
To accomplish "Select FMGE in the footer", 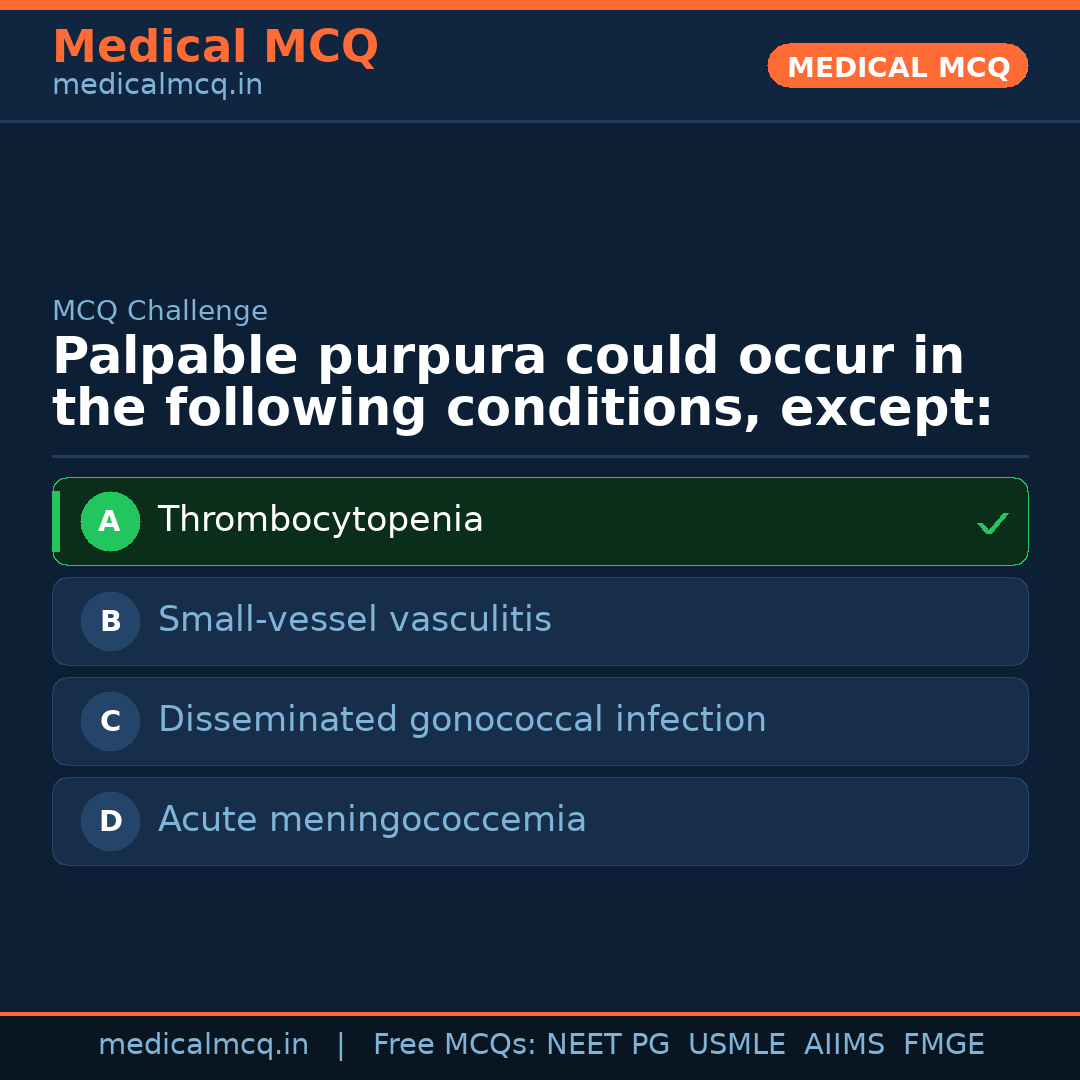I will tap(943, 1045).
